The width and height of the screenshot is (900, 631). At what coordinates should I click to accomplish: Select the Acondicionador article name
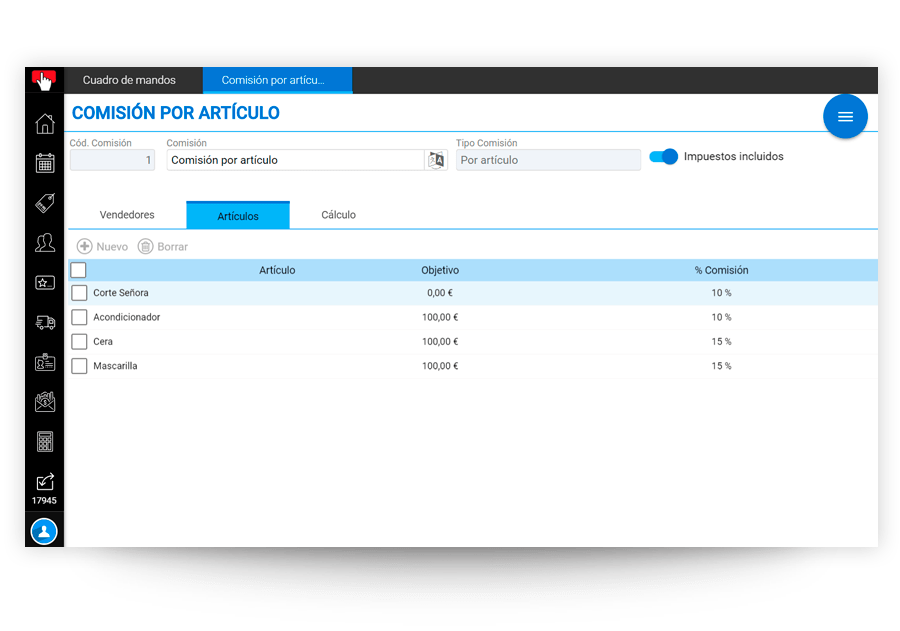[x=127, y=317]
